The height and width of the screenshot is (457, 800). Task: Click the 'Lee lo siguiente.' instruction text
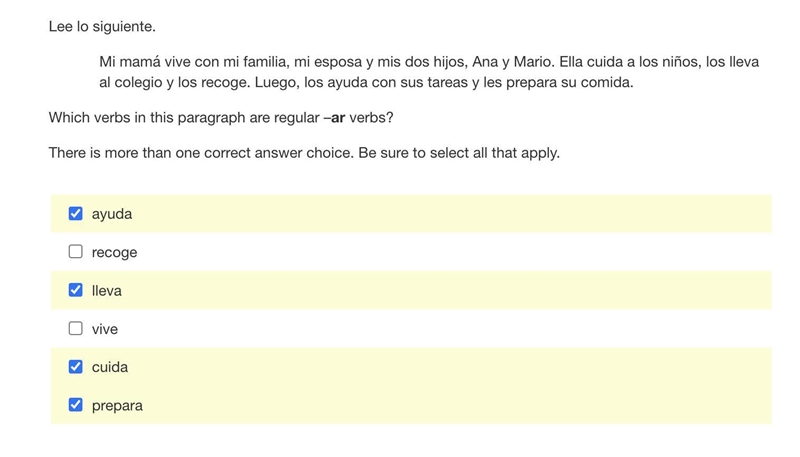[102, 27]
